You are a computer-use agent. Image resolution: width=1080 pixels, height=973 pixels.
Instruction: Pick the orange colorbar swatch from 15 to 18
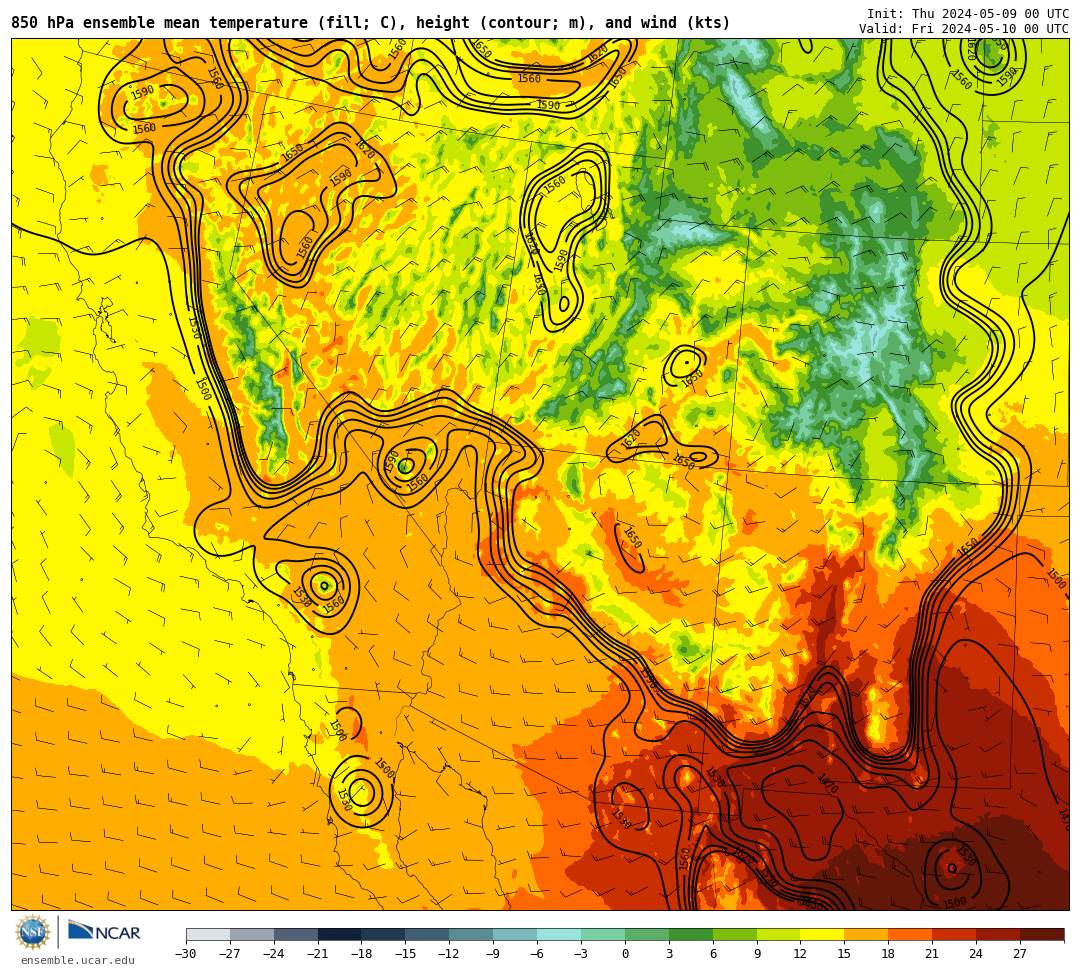tap(866, 934)
